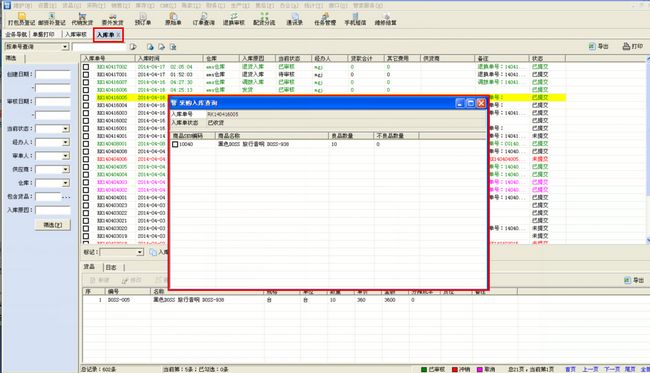Click the app logo icon in title bar
This screenshot has width=650, height=373.
pyautogui.click(x=7, y=5)
